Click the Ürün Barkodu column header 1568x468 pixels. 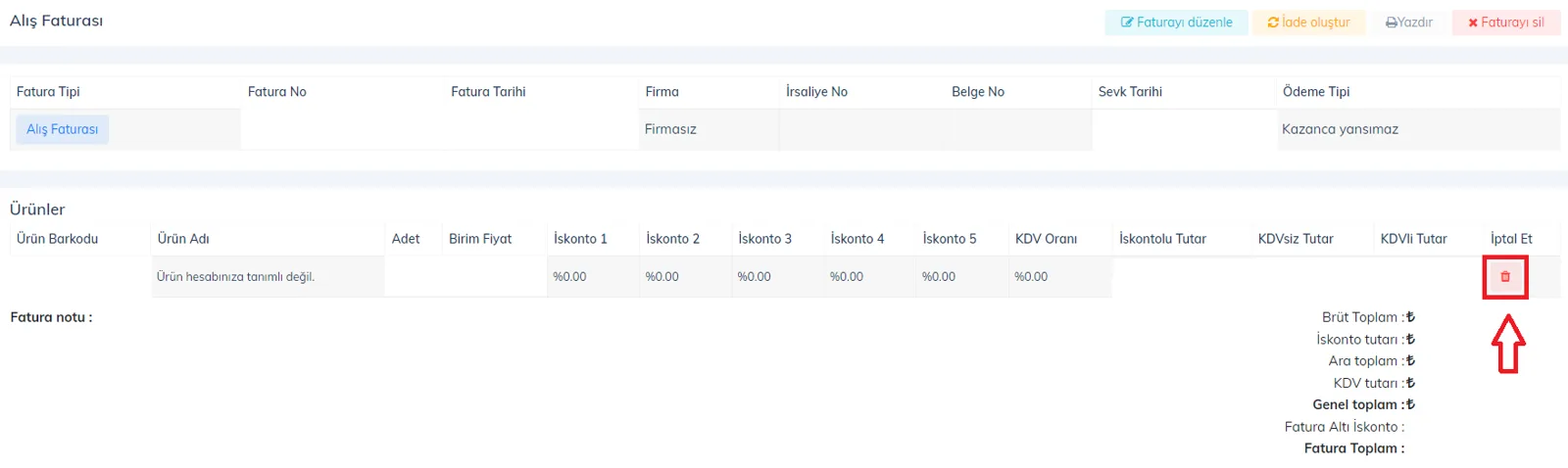pyautogui.click(x=57, y=239)
